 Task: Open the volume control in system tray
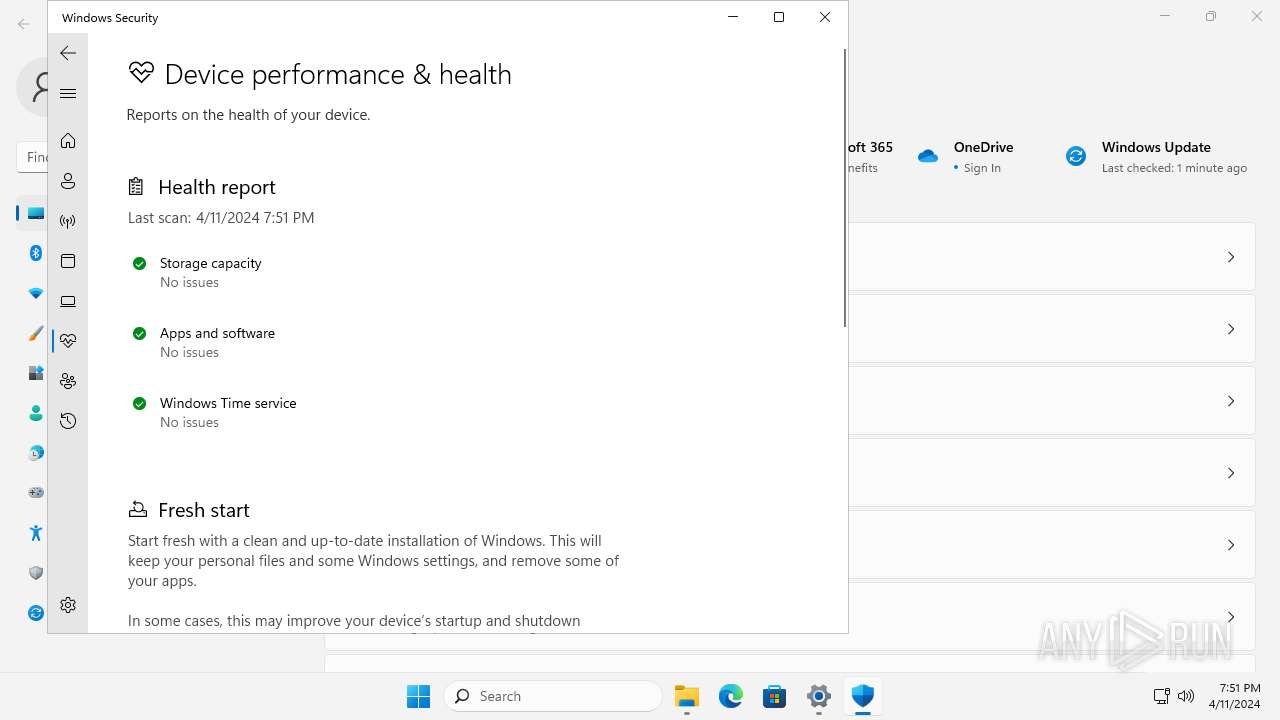tap(1186, 696)
